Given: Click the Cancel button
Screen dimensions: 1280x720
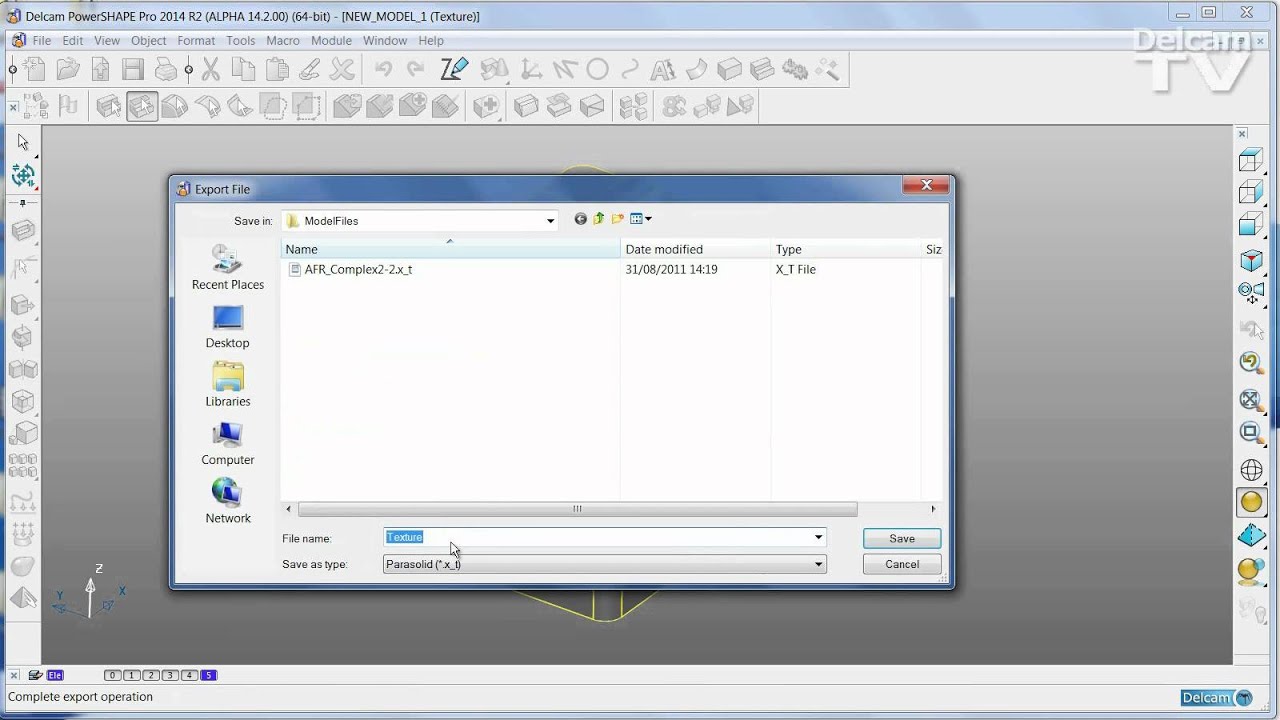Looking at the screenshot, I should (x=902, y=564).
